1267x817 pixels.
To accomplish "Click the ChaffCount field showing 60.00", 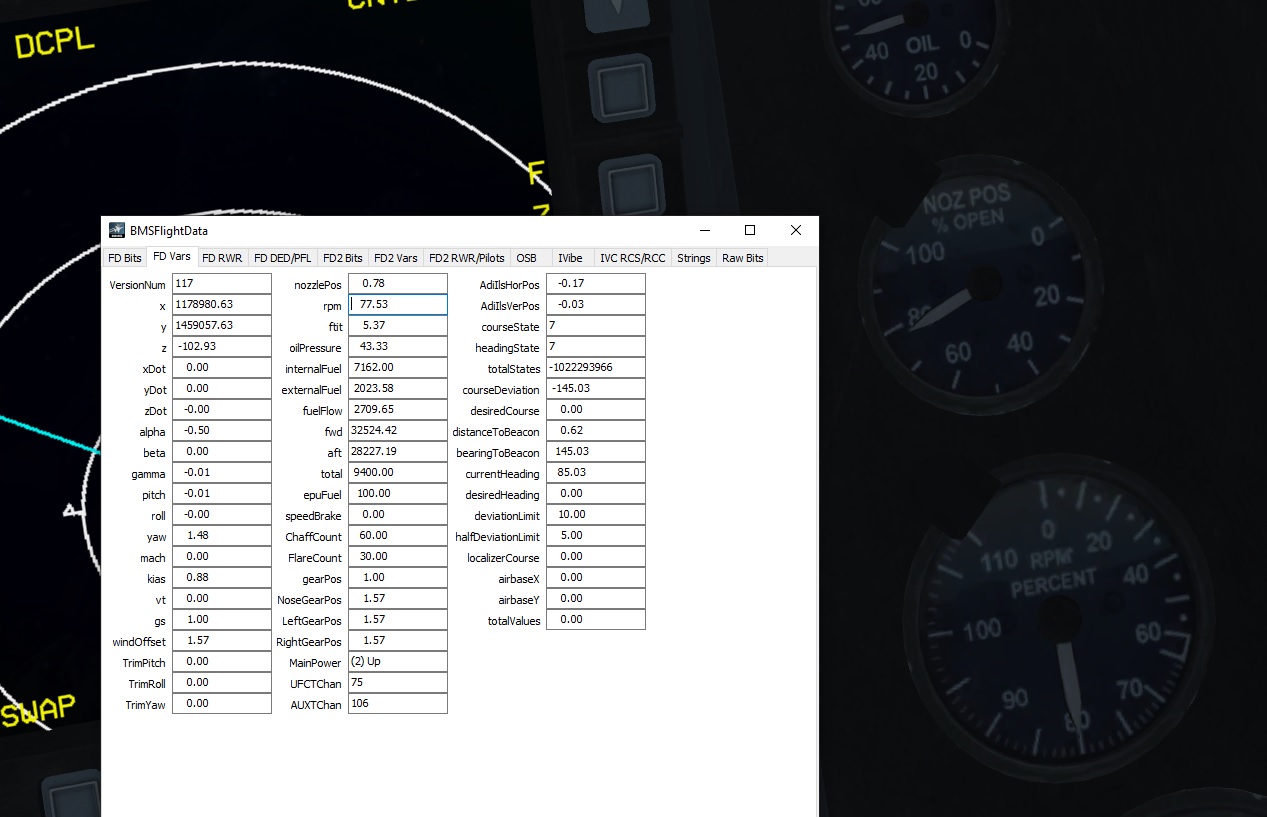I will click(398, 536).
